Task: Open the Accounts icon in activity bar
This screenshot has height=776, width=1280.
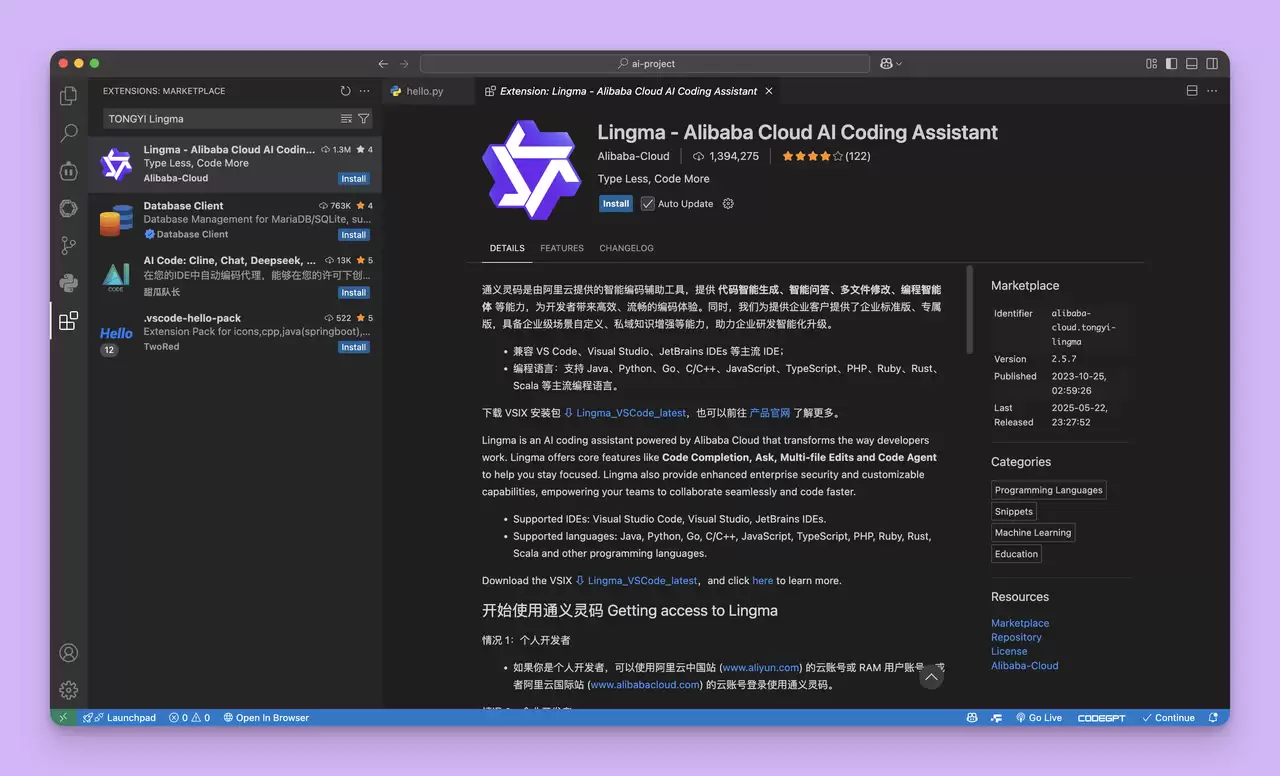Action: 68,653
